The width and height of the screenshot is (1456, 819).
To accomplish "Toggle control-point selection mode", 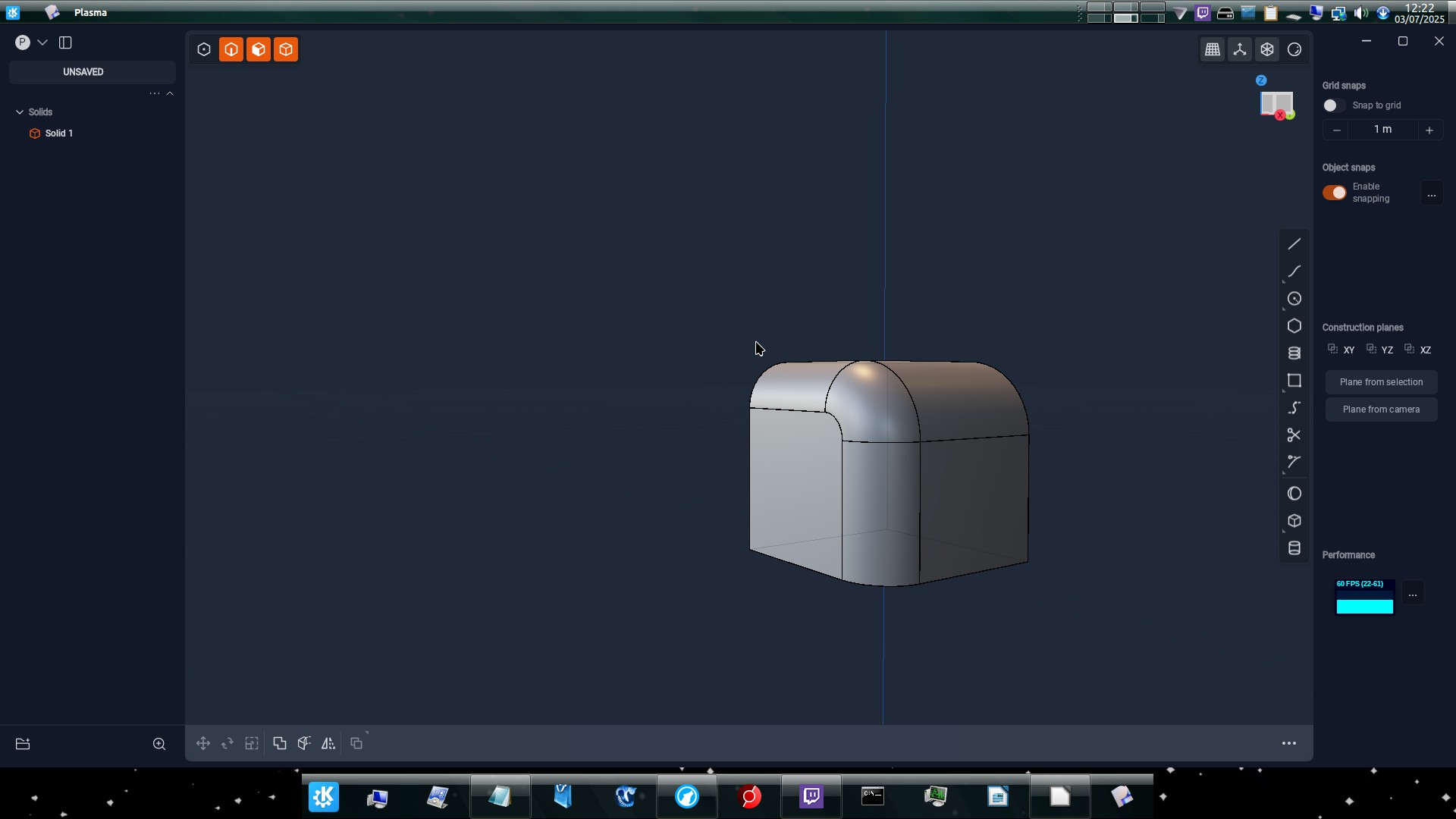I will (204, 49).
